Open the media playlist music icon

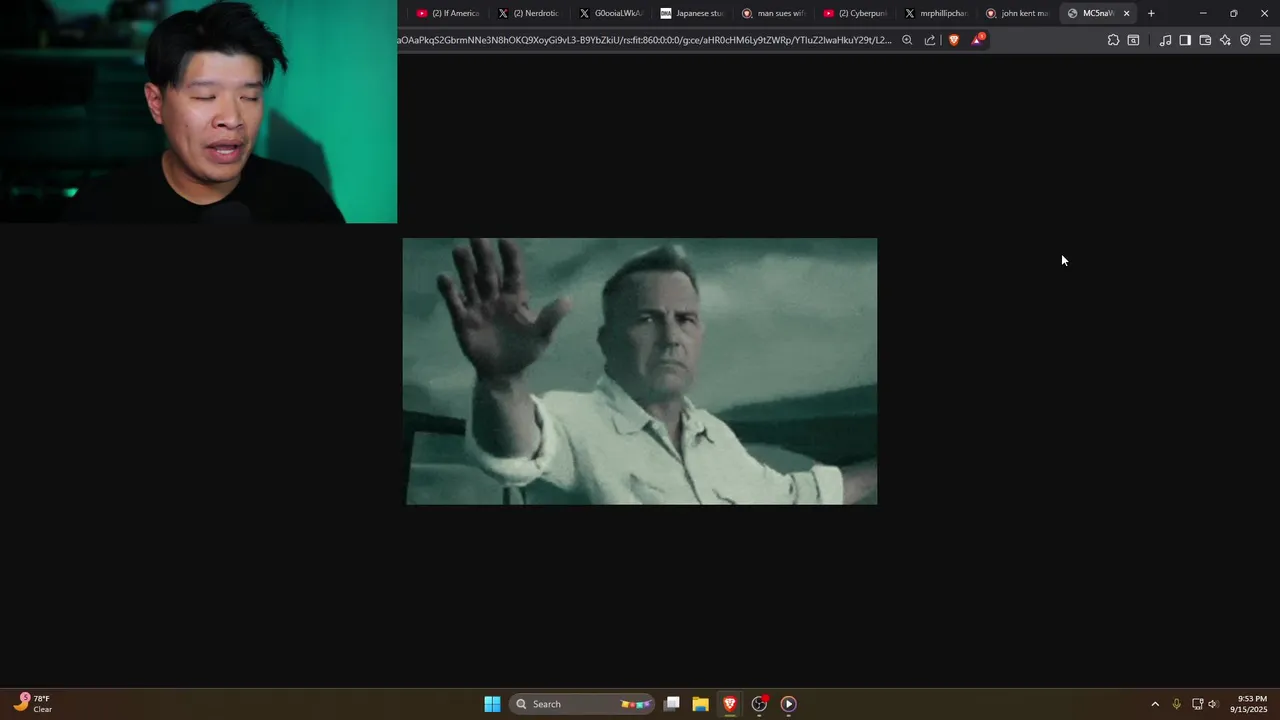(x=1165, y=40)
